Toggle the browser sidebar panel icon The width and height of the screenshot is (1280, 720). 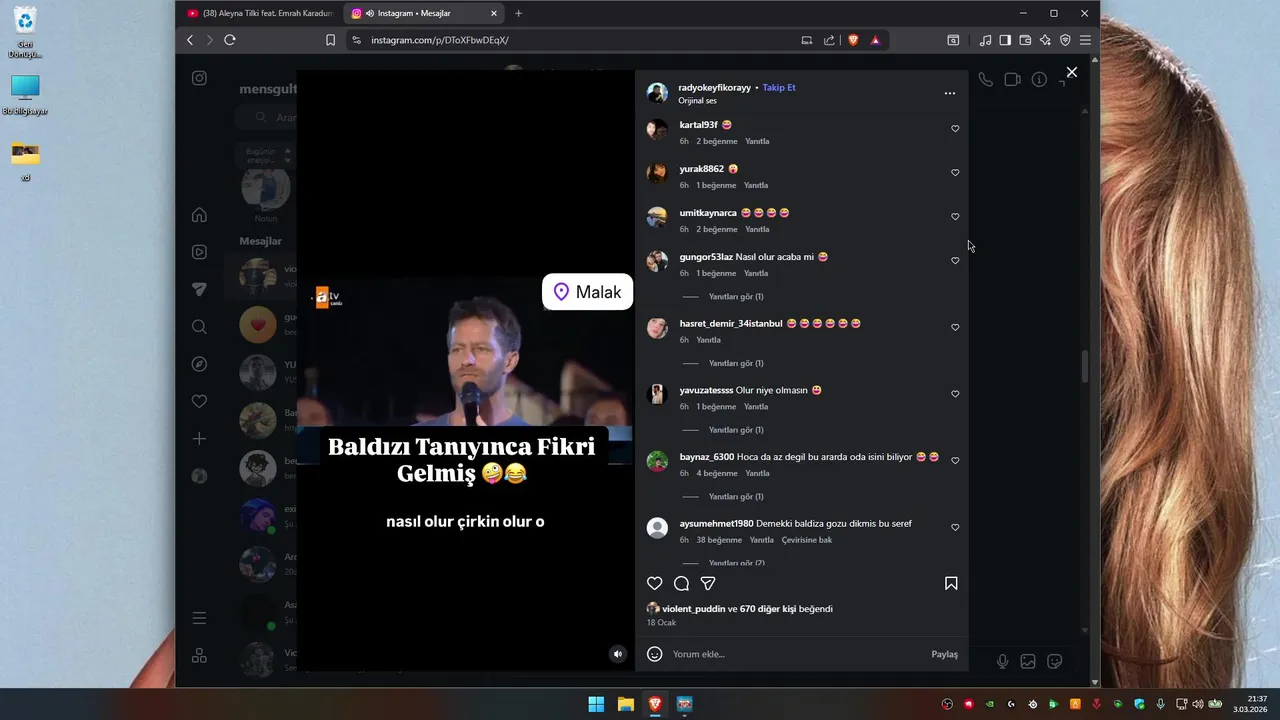click(1005, 40)
